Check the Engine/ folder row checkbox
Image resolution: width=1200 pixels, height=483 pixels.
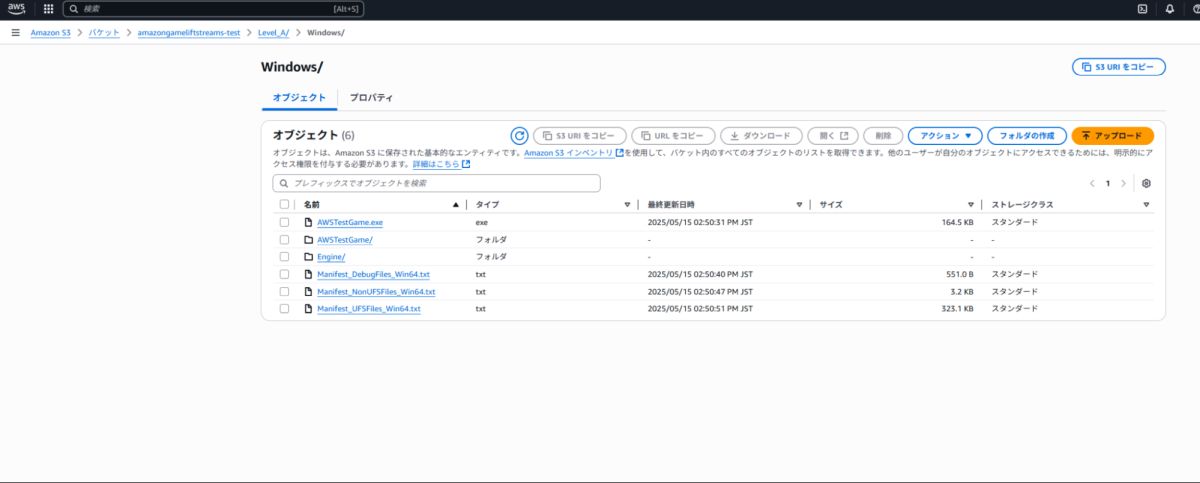[285, 256]
